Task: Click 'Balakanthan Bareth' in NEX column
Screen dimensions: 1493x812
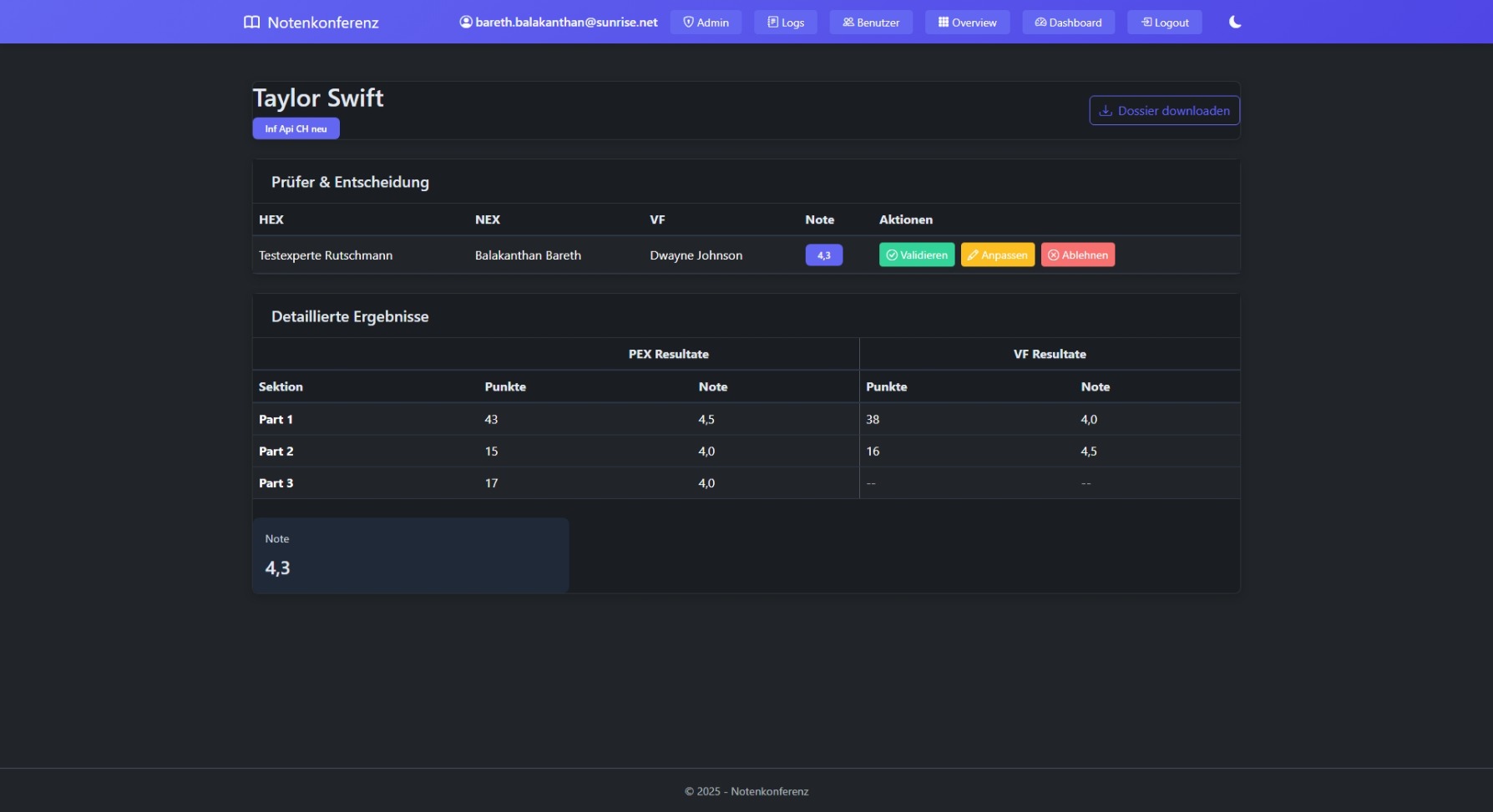Action: (x=528, y=255)
